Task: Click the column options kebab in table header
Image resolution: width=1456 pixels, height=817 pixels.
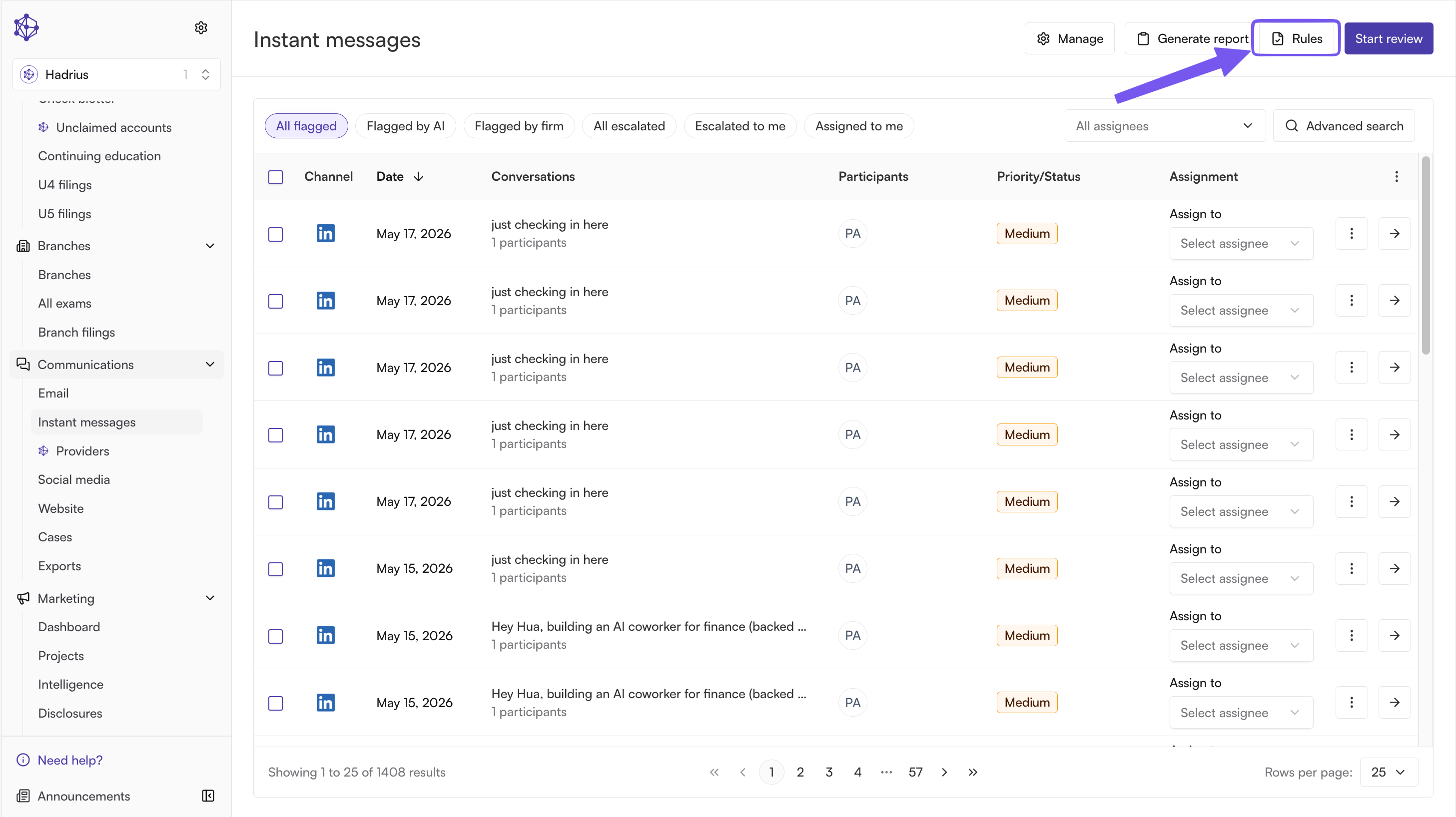Action: pyautogui.click(x=1396, y=176)
